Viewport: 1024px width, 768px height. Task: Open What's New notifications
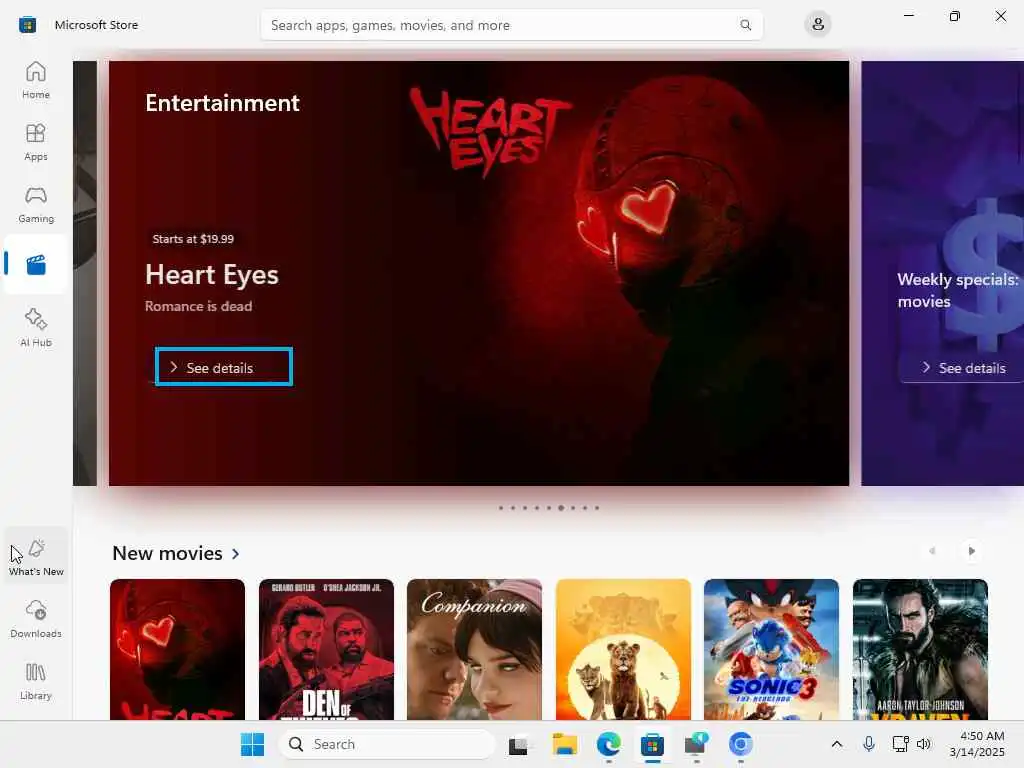[36, 556]
